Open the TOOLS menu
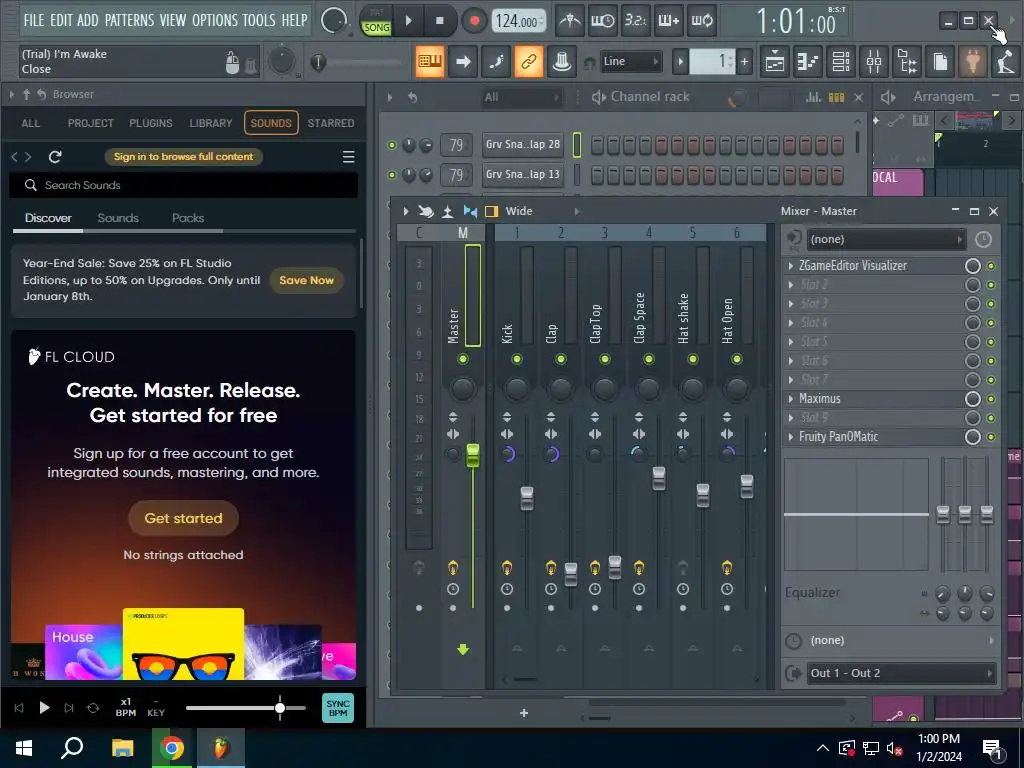This screenshot has width=1024, height=768. [259, 20]
